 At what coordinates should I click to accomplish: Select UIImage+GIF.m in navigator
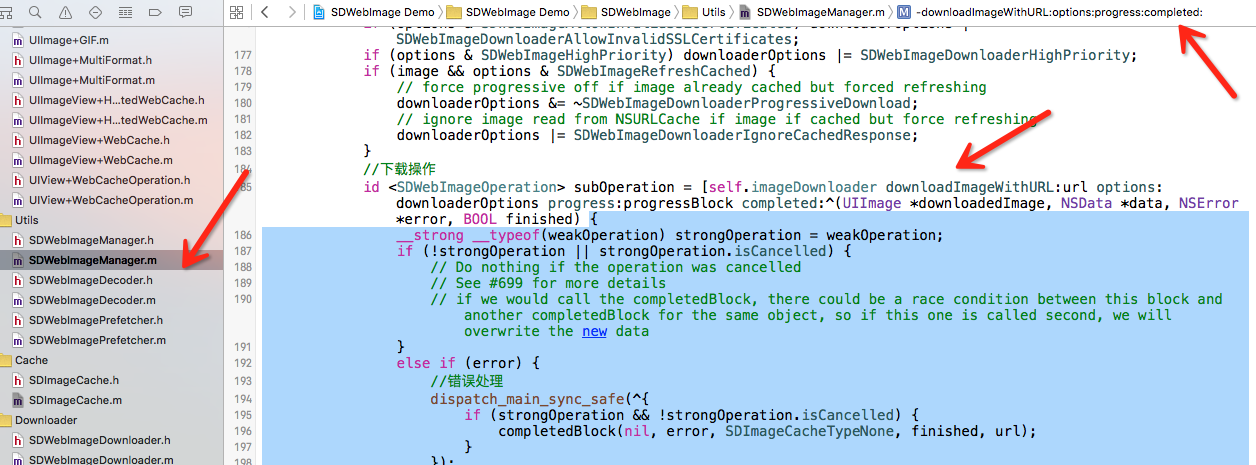(70, 40)
